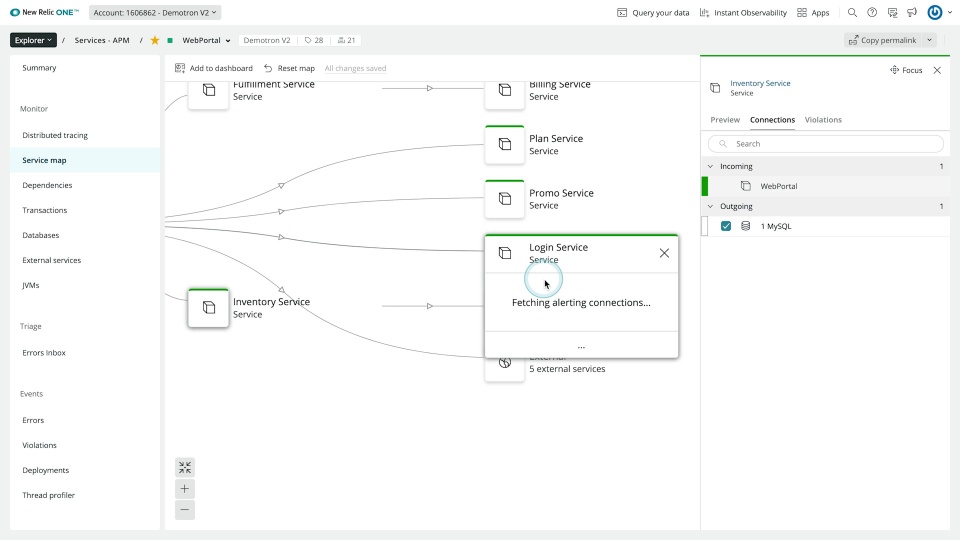Image resolution: width=960 pixels, height=540 pixels.
Task: Open Query your data
Action: 653,12
